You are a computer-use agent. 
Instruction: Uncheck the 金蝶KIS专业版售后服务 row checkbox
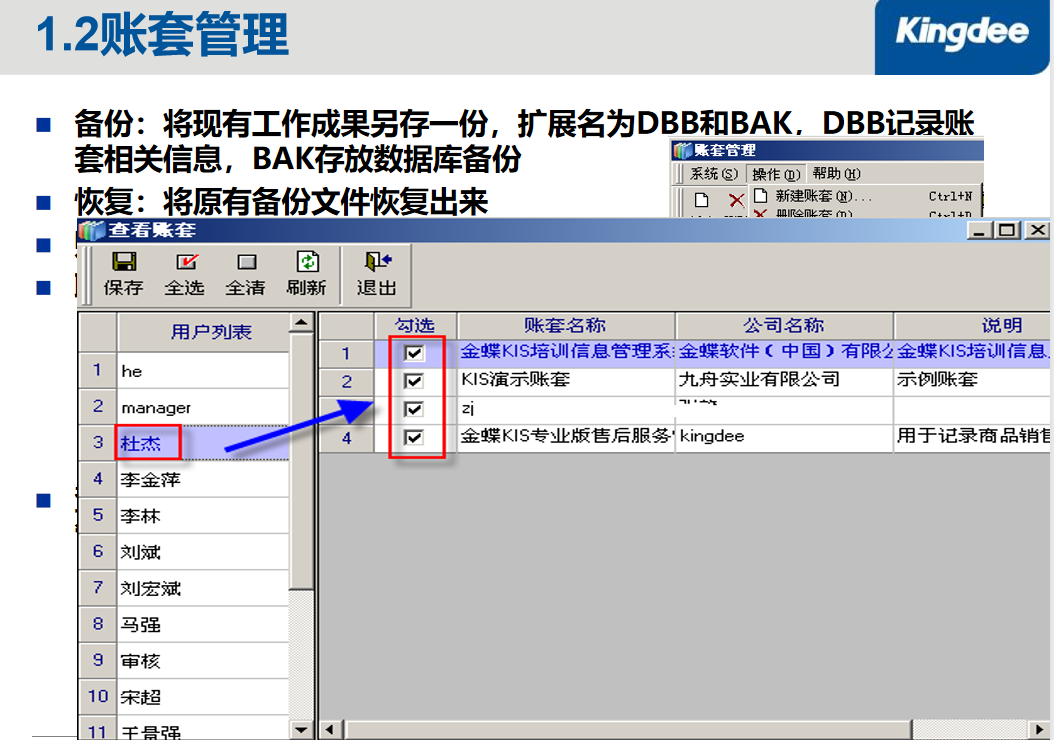414,438
